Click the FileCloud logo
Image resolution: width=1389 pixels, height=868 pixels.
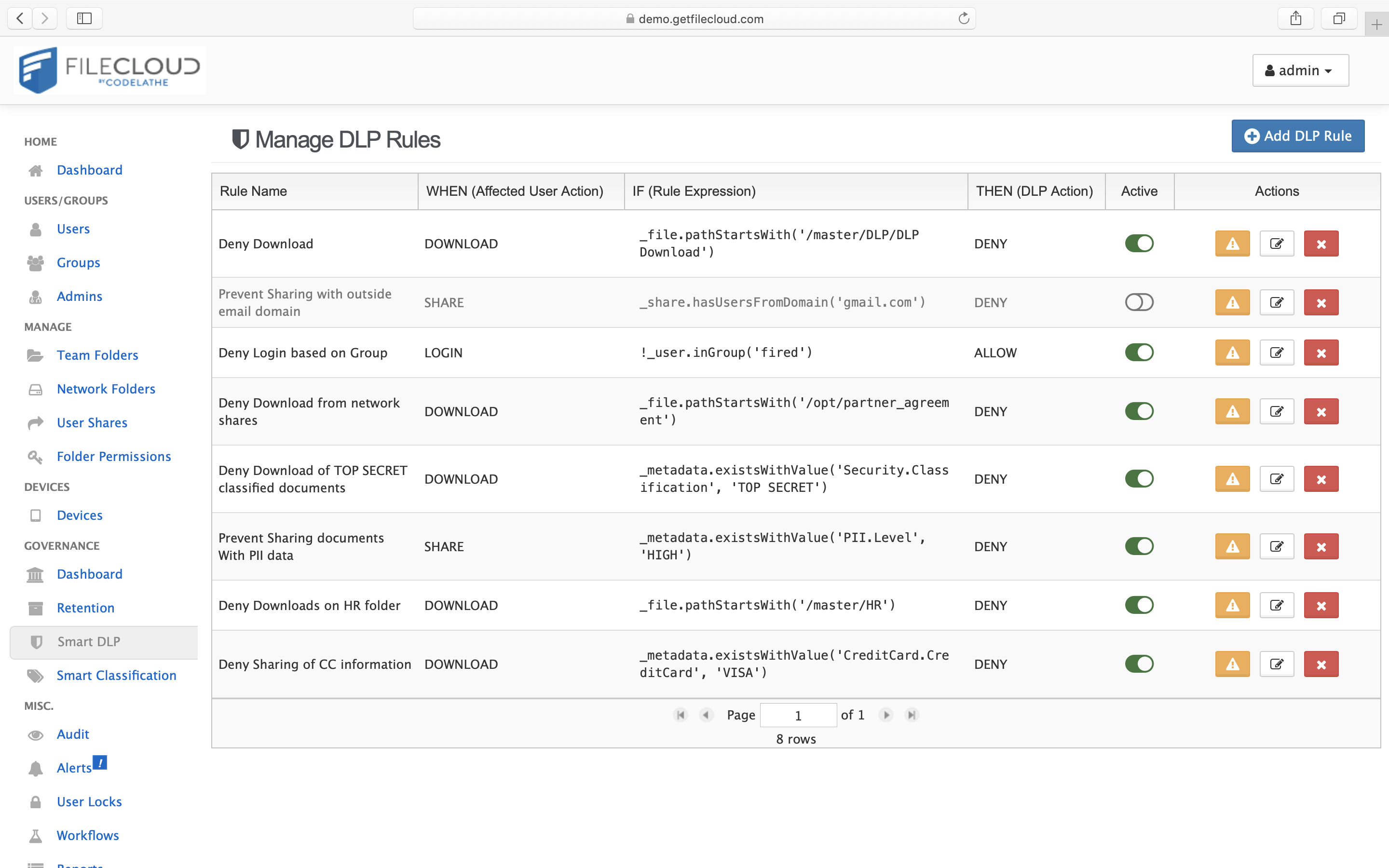[x=109, y=69]
